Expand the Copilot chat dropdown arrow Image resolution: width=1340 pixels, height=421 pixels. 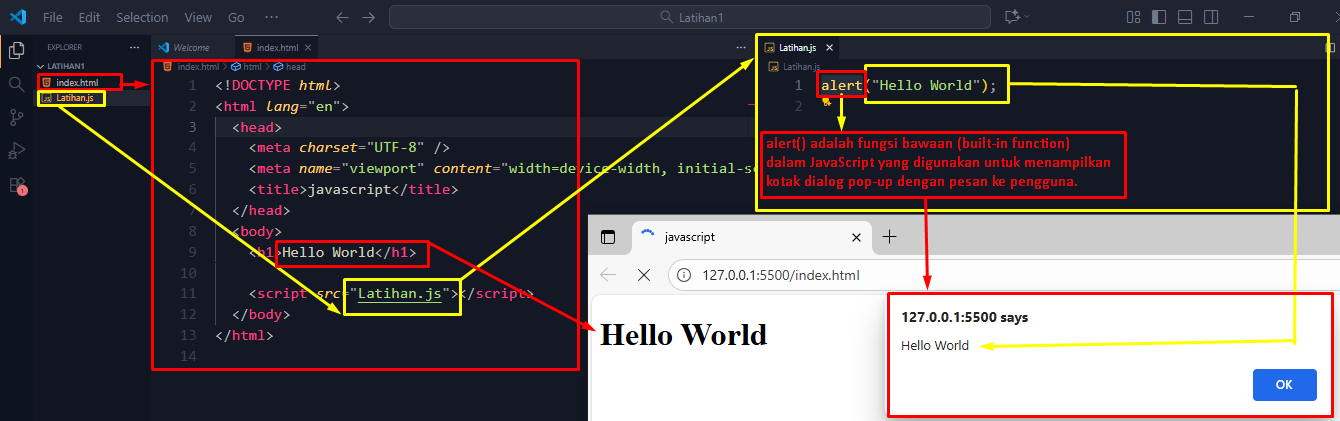click(x=1026, y=17)
